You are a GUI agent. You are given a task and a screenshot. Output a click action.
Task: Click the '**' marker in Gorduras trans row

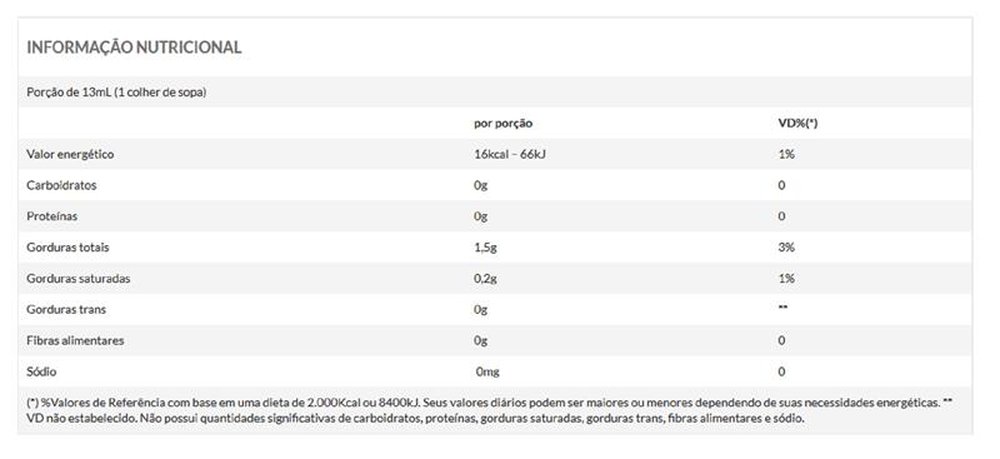click(783, 309)
